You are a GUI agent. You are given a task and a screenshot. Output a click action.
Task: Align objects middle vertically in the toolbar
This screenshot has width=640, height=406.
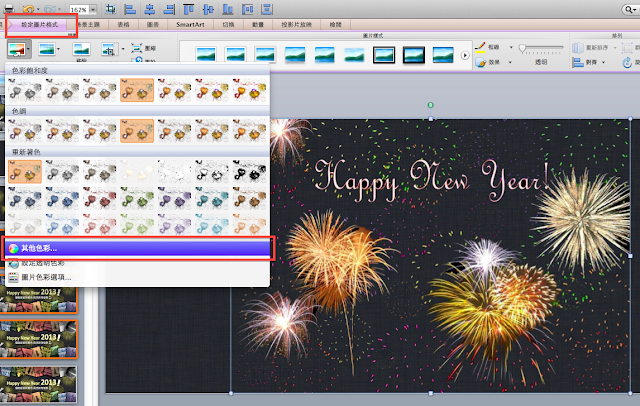[x=208, y=9]
